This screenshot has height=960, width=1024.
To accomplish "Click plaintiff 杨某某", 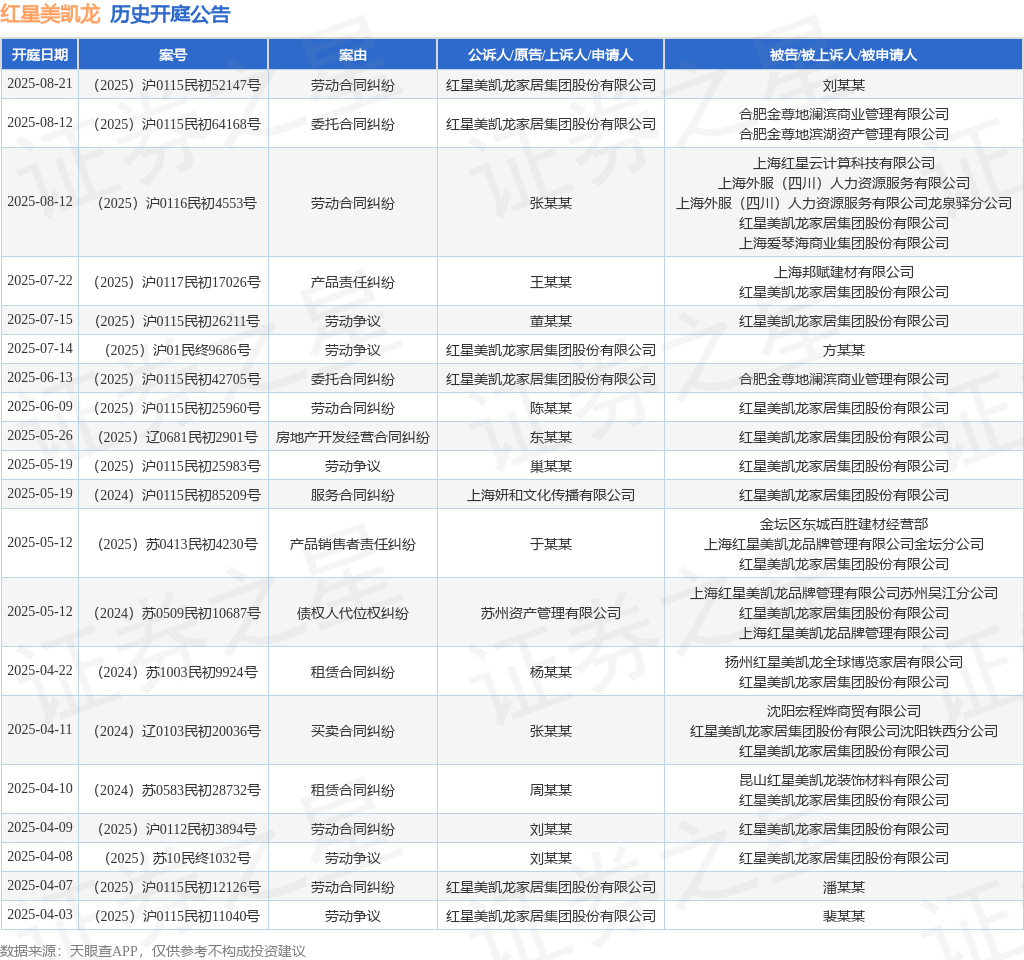I will coord(551,672).
